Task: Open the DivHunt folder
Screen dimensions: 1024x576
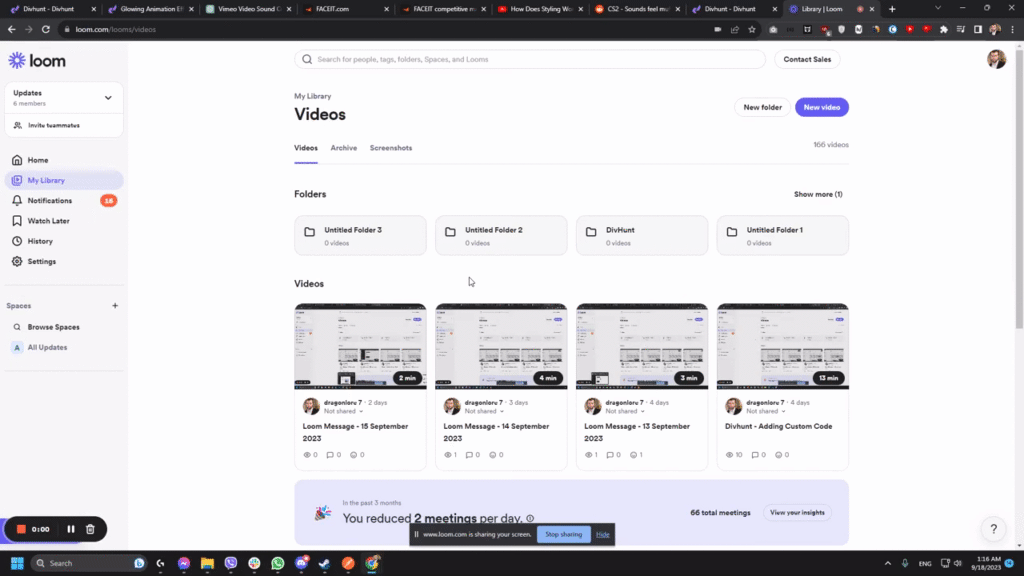Action: click(x=642, y=236)
